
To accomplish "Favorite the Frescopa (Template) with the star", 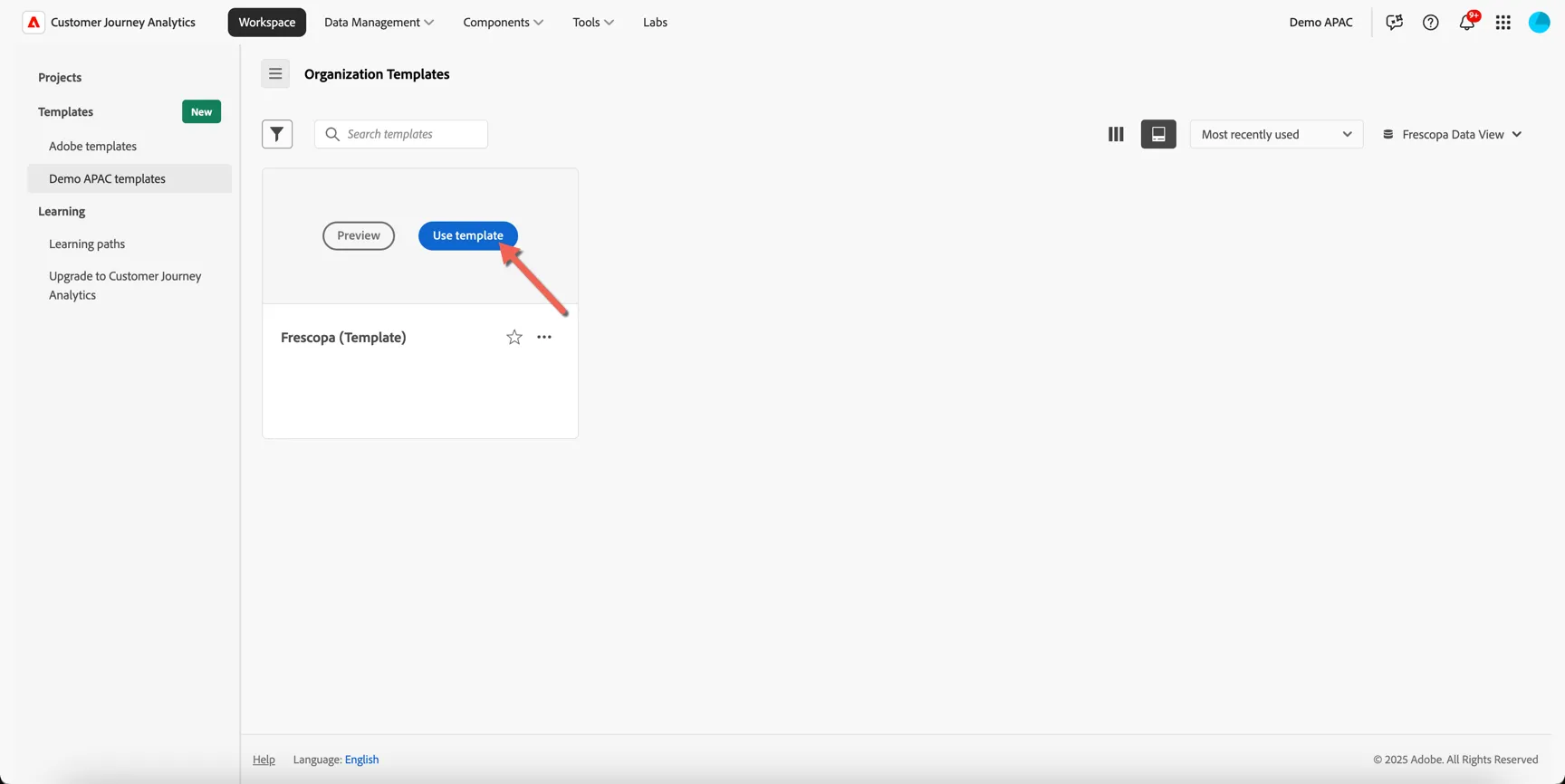I will click(x=514, y=337).
